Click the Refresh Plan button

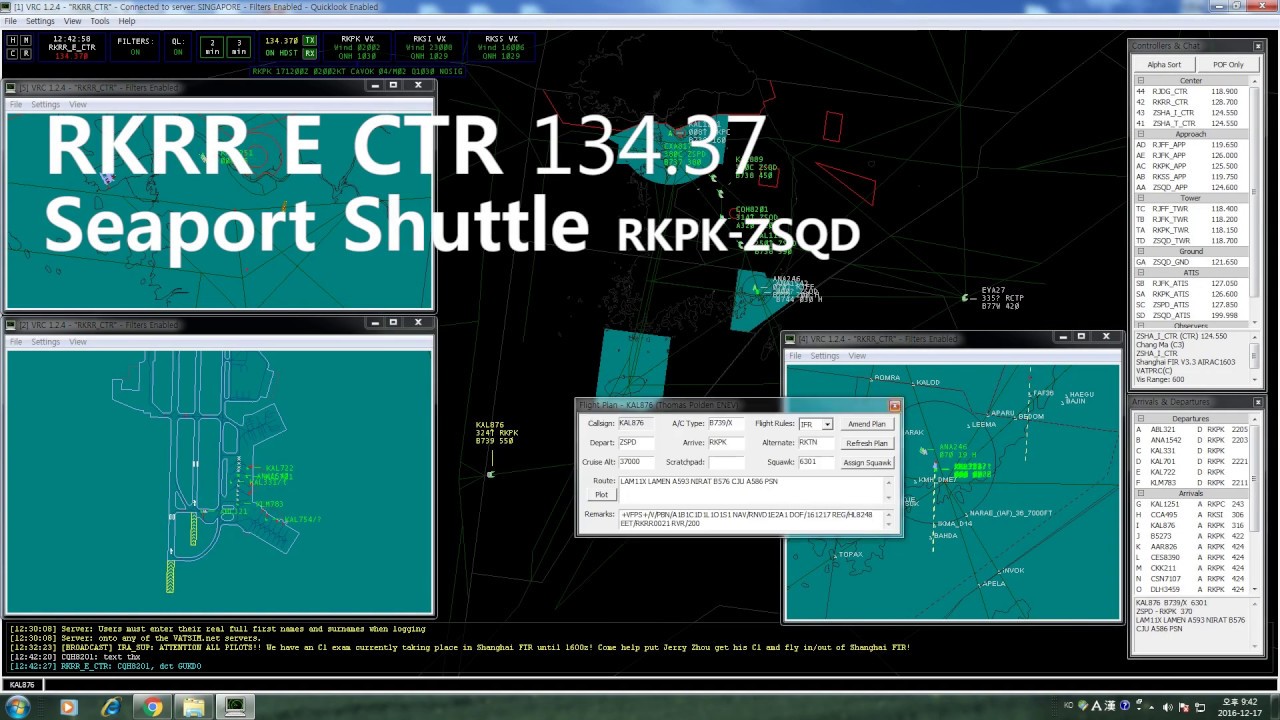(866, 443)
